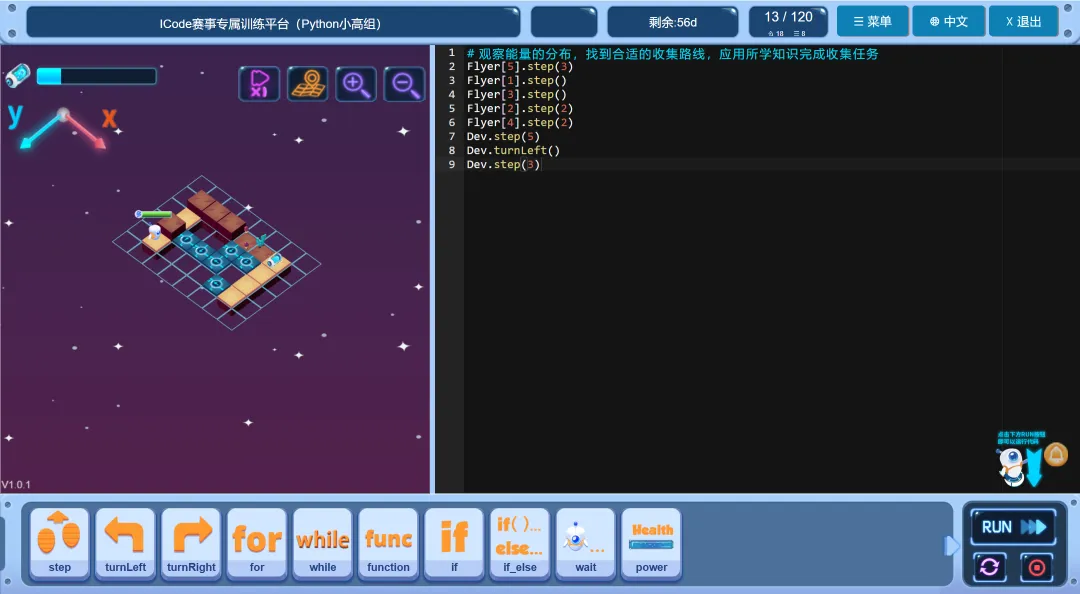The height and width of the screenshot is (594, 1080).
Task: Toggle the map grid view icon
Action: 307,84
